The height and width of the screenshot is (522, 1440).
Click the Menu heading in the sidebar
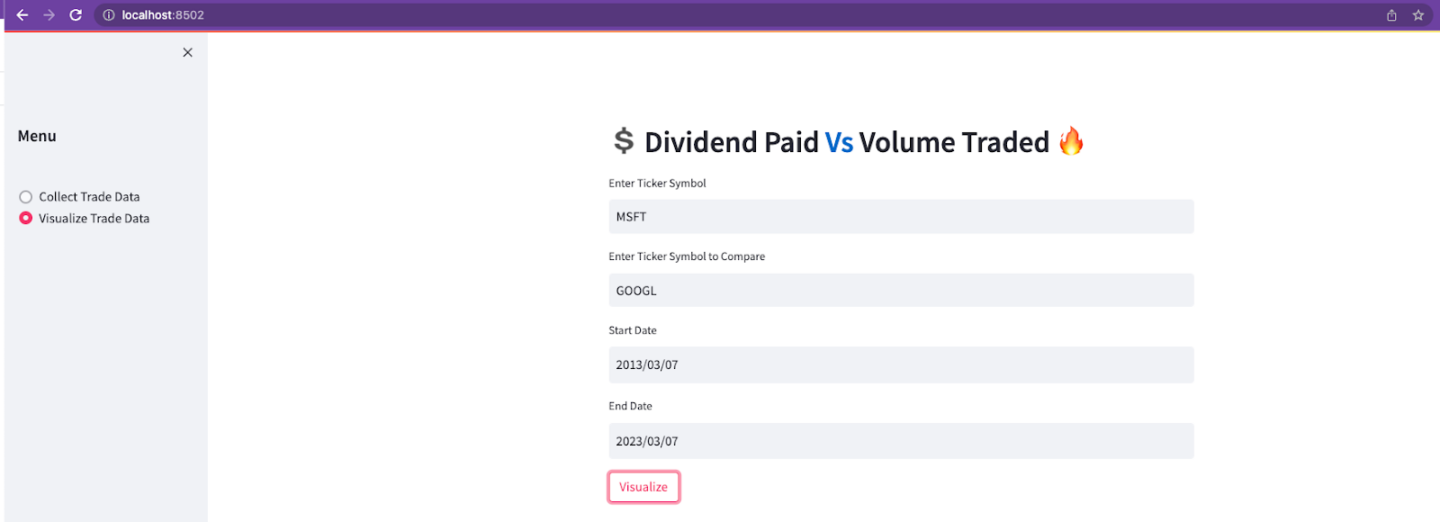pyautogui.click(x=37, y=136)
